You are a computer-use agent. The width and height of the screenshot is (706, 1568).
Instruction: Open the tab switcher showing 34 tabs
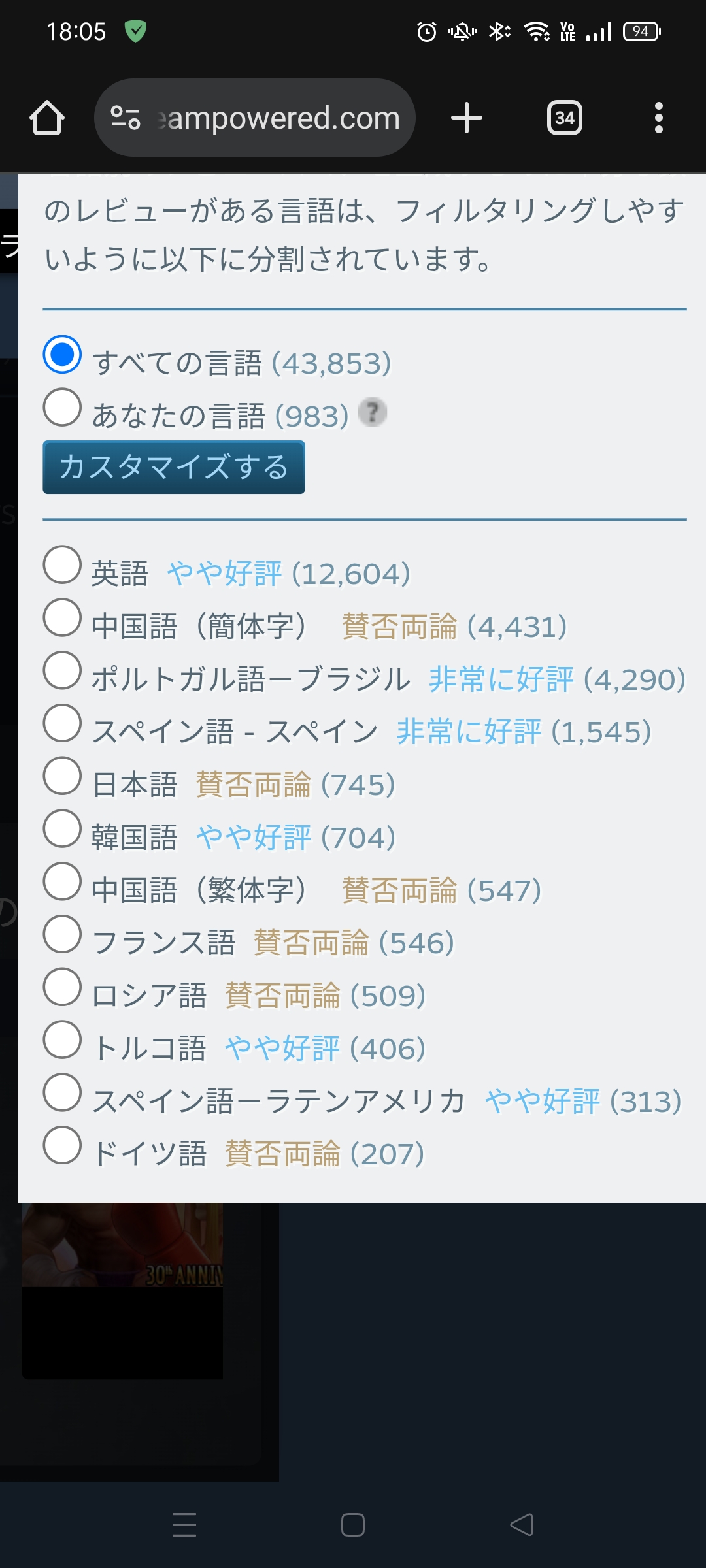tap(564, 118)
